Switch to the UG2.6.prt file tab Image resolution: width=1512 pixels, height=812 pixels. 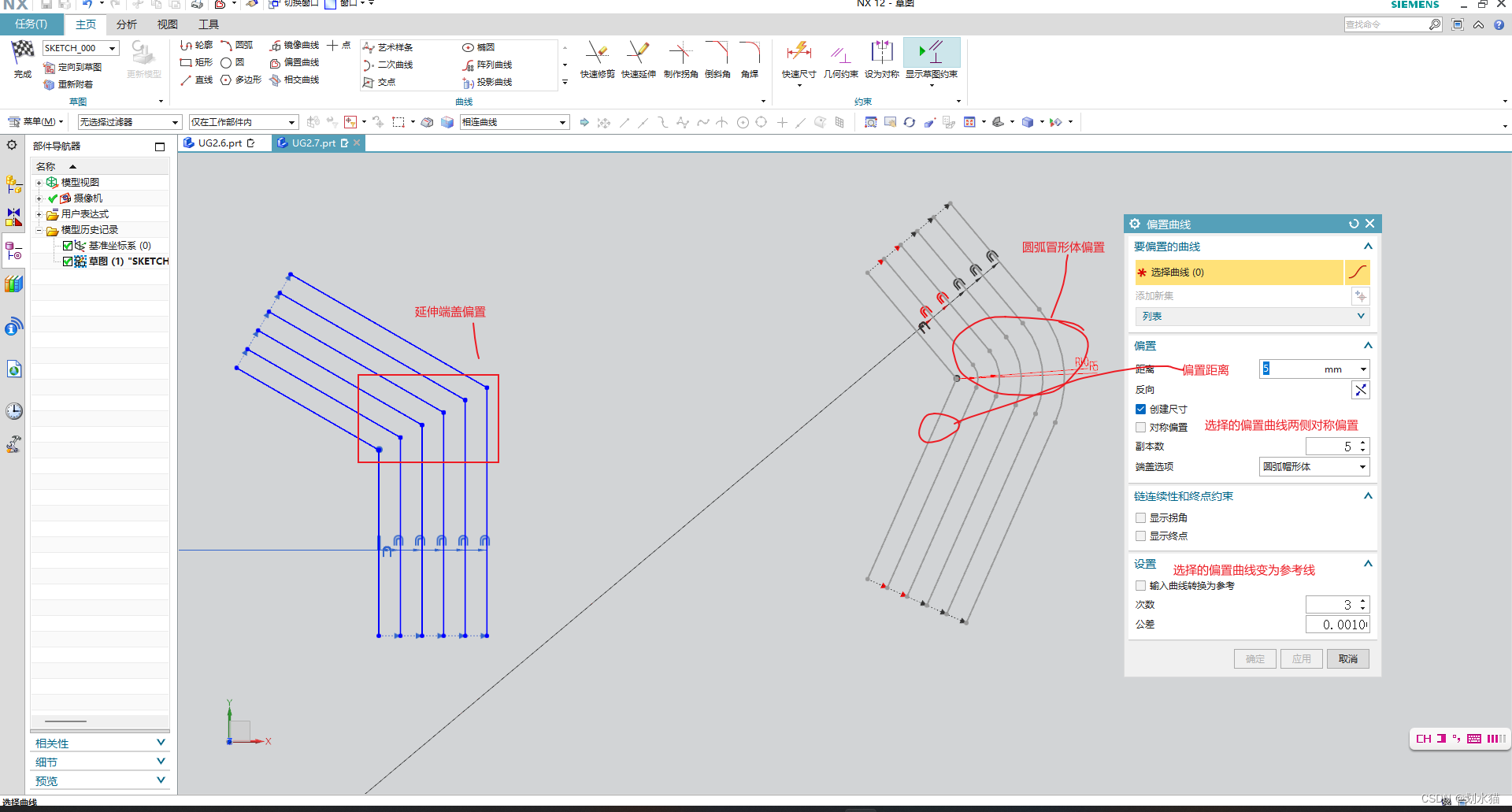coord(220,143)
